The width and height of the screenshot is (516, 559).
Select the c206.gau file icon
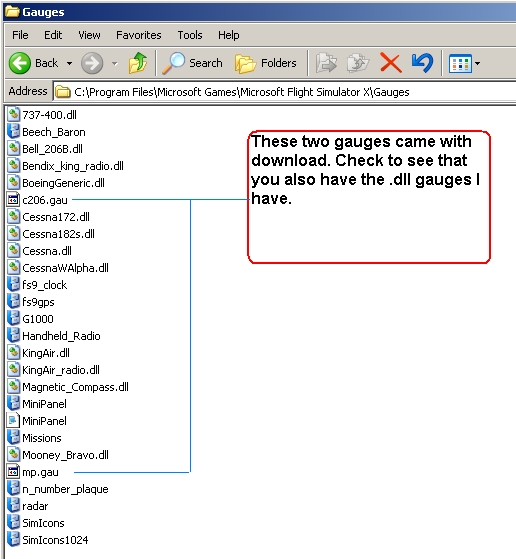coord(13,200)
